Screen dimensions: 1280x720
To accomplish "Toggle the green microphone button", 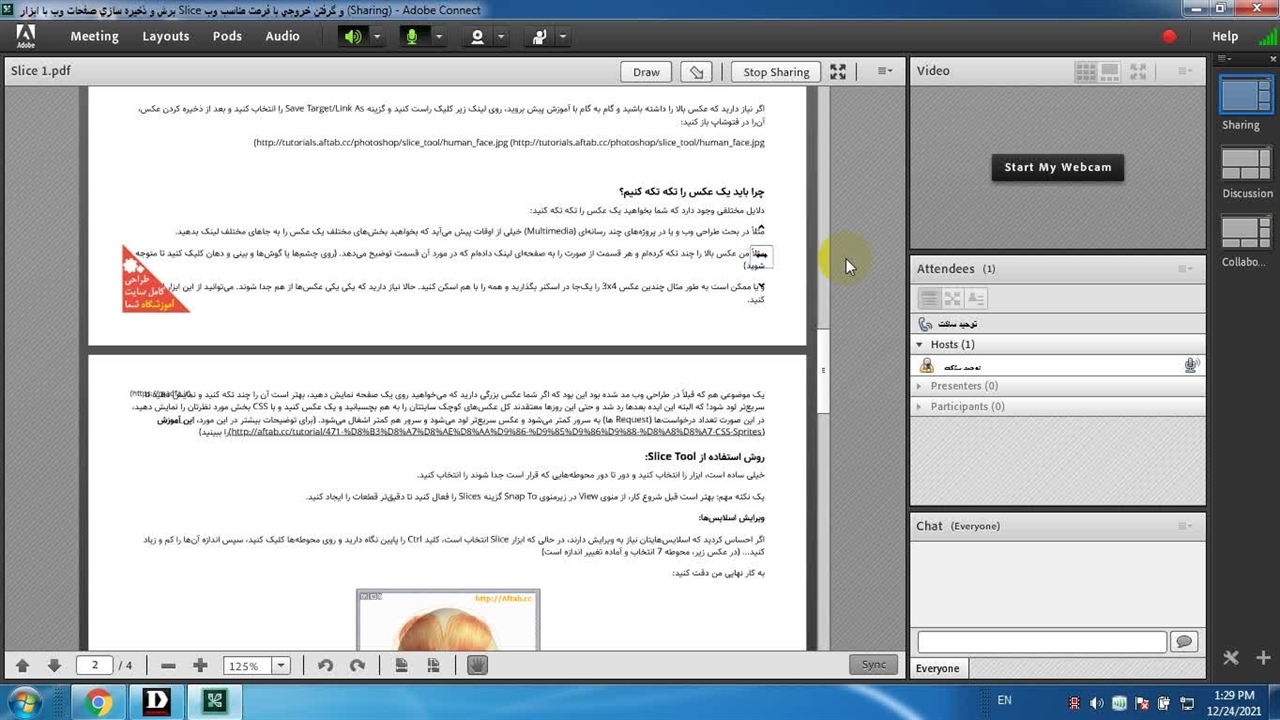I will pyautogui.click(x=411, y=37).
